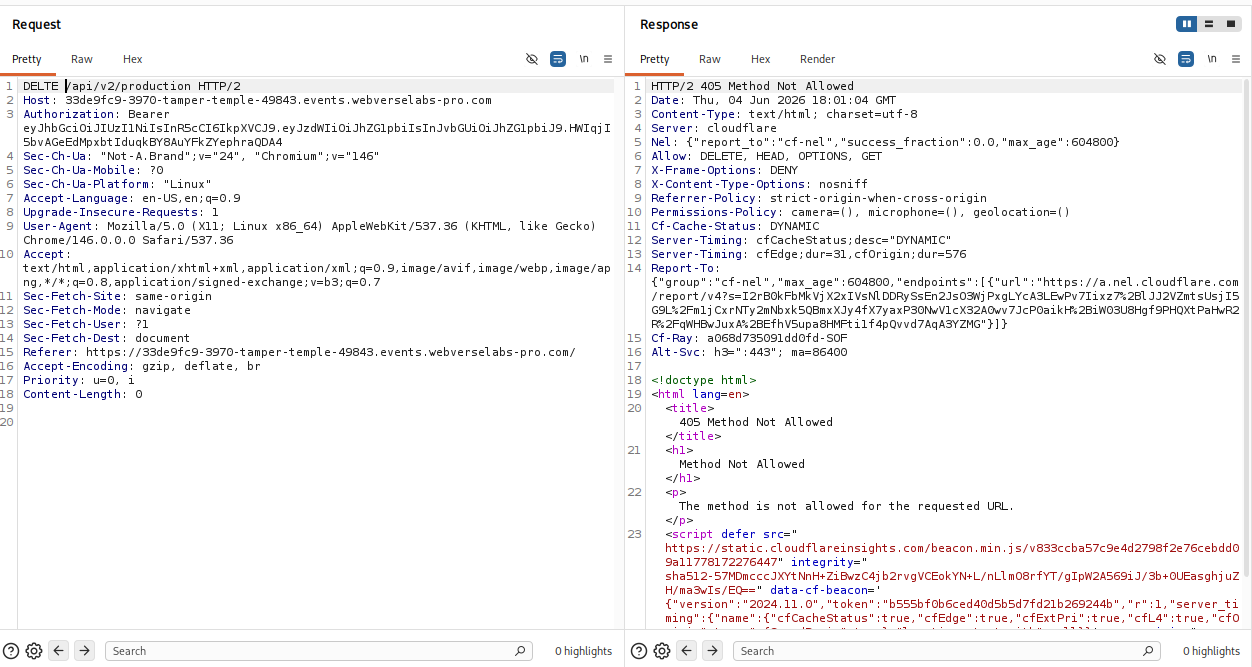Switch to Request Raw tab
Screen dimensions: 1252x667
tap(82, 59)
